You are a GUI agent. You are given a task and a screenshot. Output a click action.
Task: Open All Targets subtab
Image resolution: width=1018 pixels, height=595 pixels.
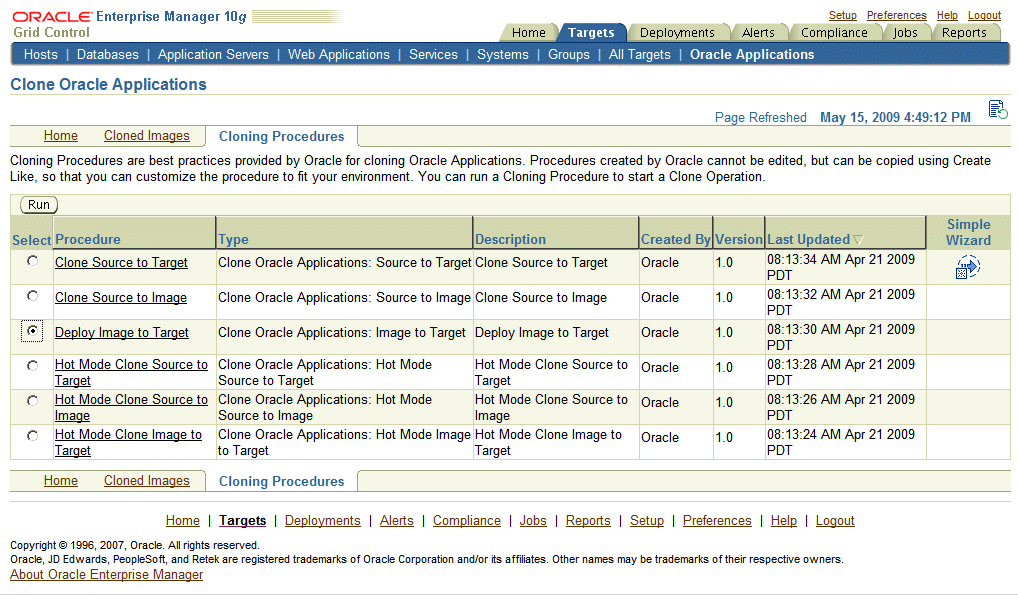coord(639,55)
